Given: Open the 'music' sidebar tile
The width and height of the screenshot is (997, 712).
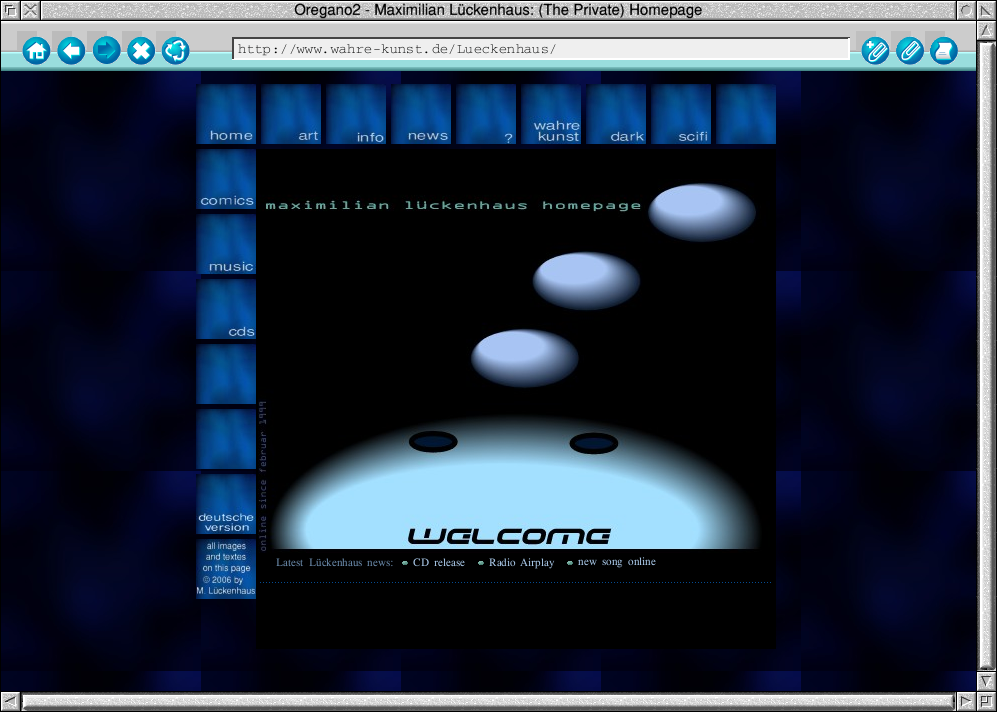Looking at the screenshot, I should (x=226, y=245).
